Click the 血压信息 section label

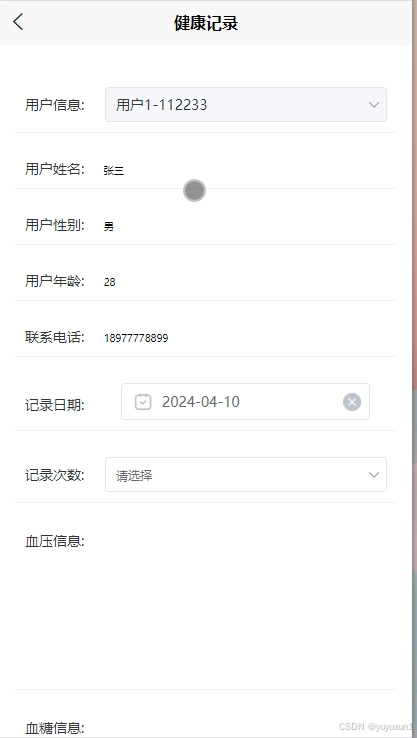[55, 542]
